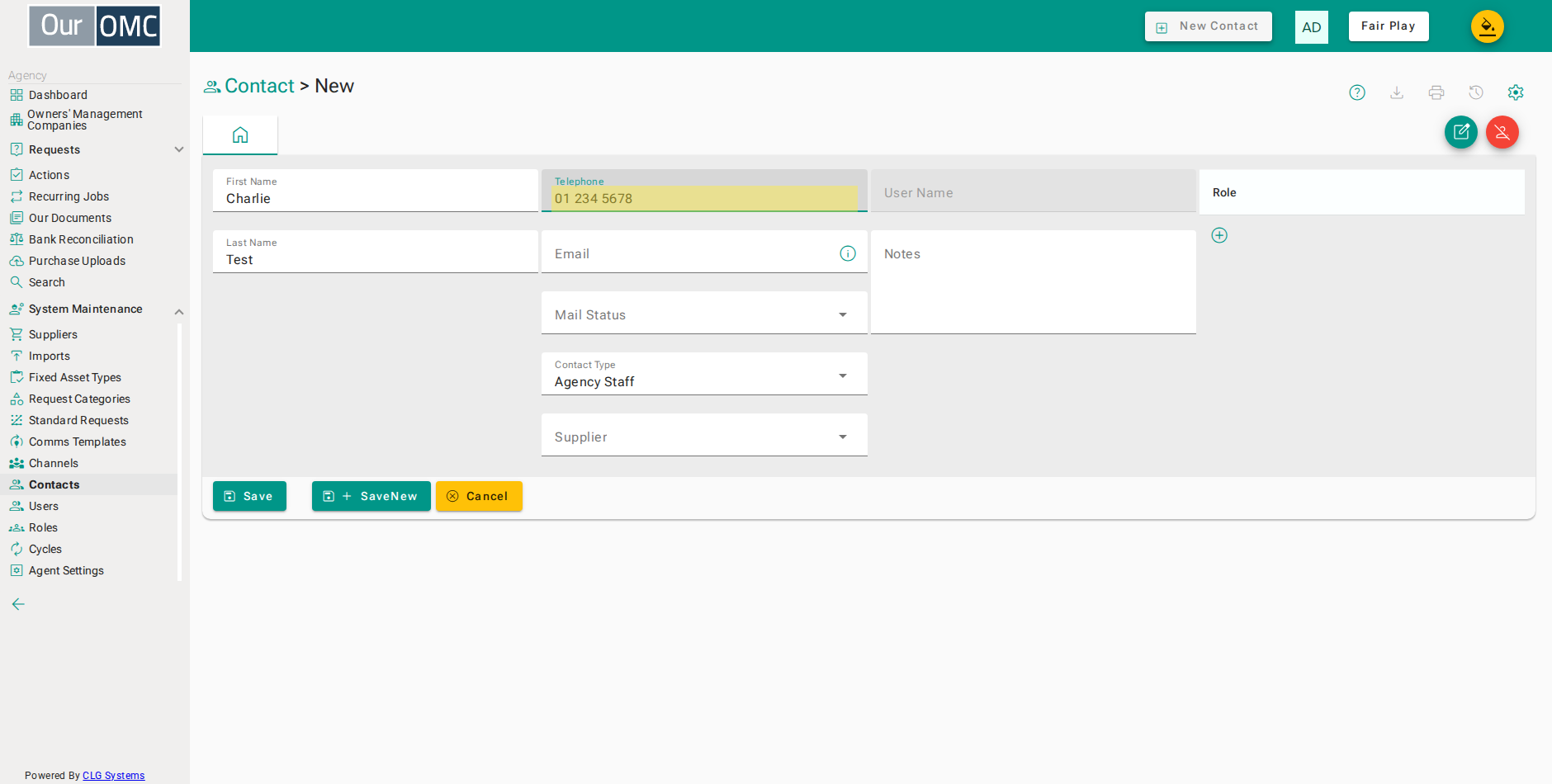Click into the Notes text field

coord(1034,282)
